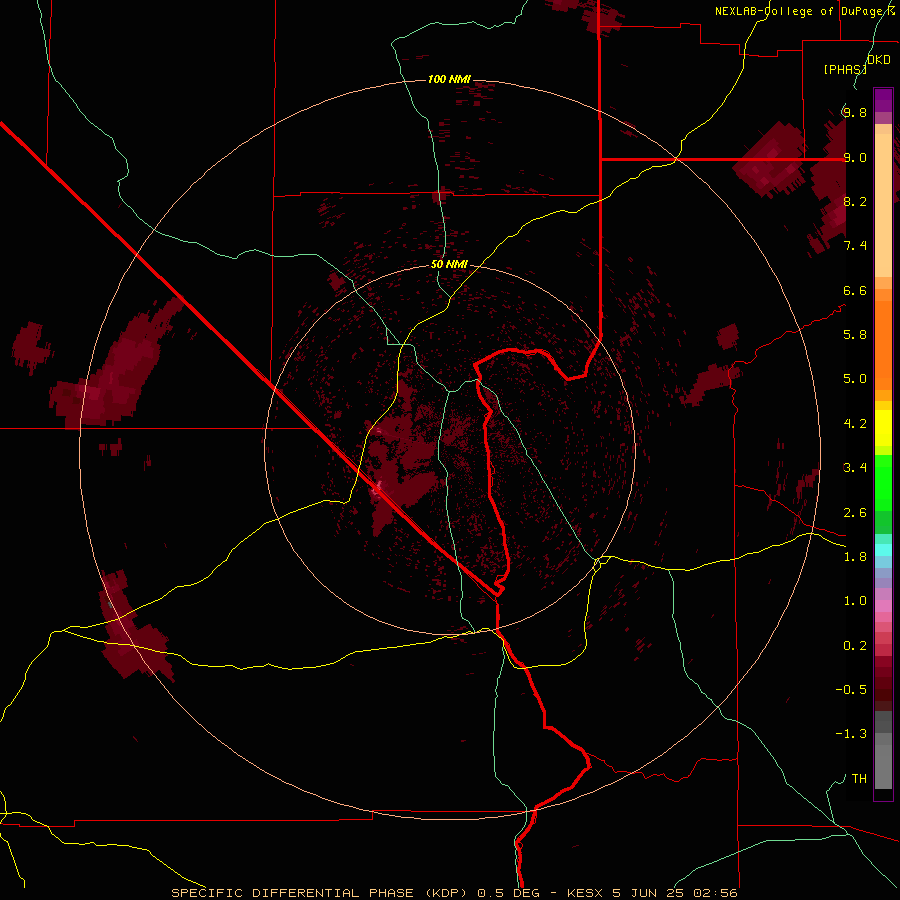Image resolution: width=900 pixels, height=900 pixels.
Task: Click the 7.4 legend value
Action: tap(855, 246)
